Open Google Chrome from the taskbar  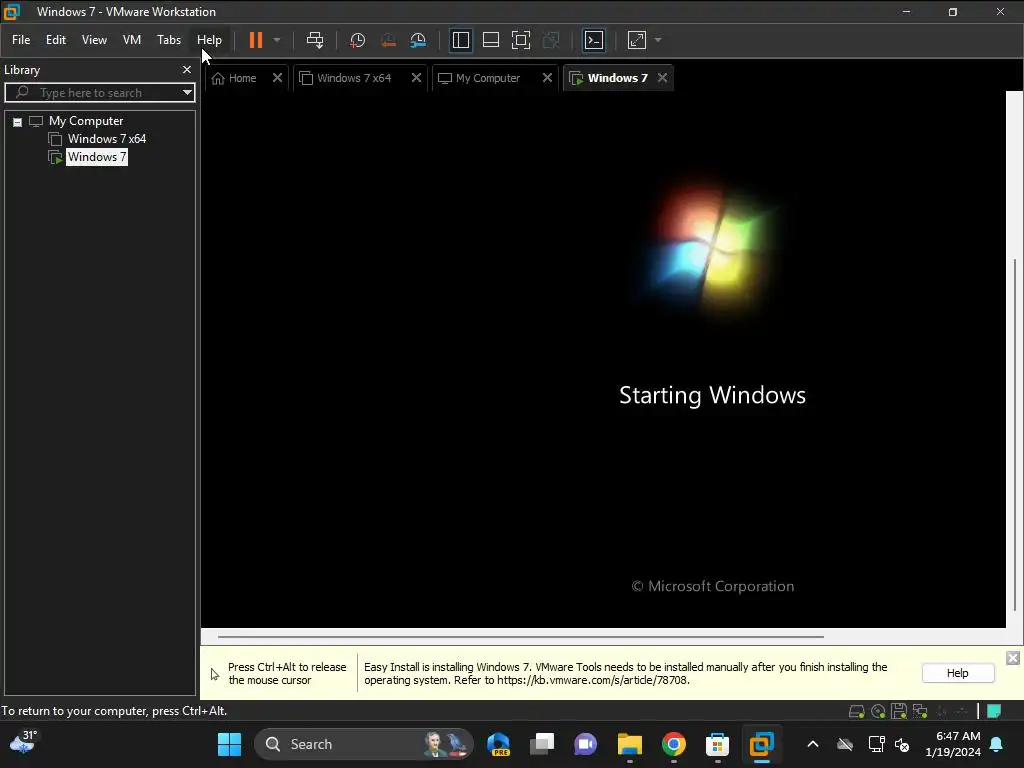click(x=673, y=744)
